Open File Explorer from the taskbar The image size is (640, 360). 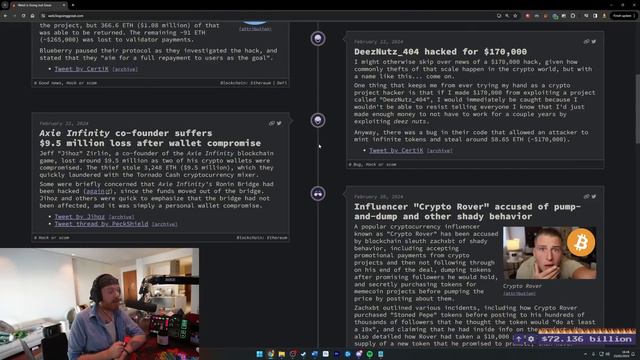tap(282, 354)
